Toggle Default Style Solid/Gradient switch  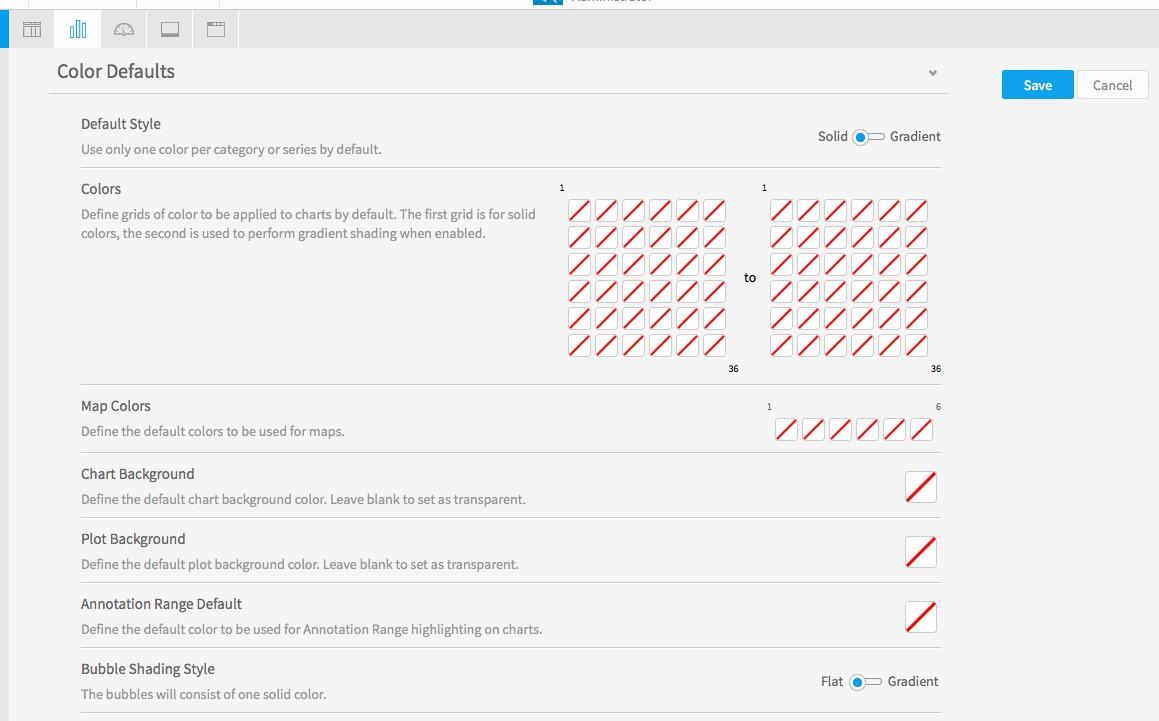tap(869, 137)
